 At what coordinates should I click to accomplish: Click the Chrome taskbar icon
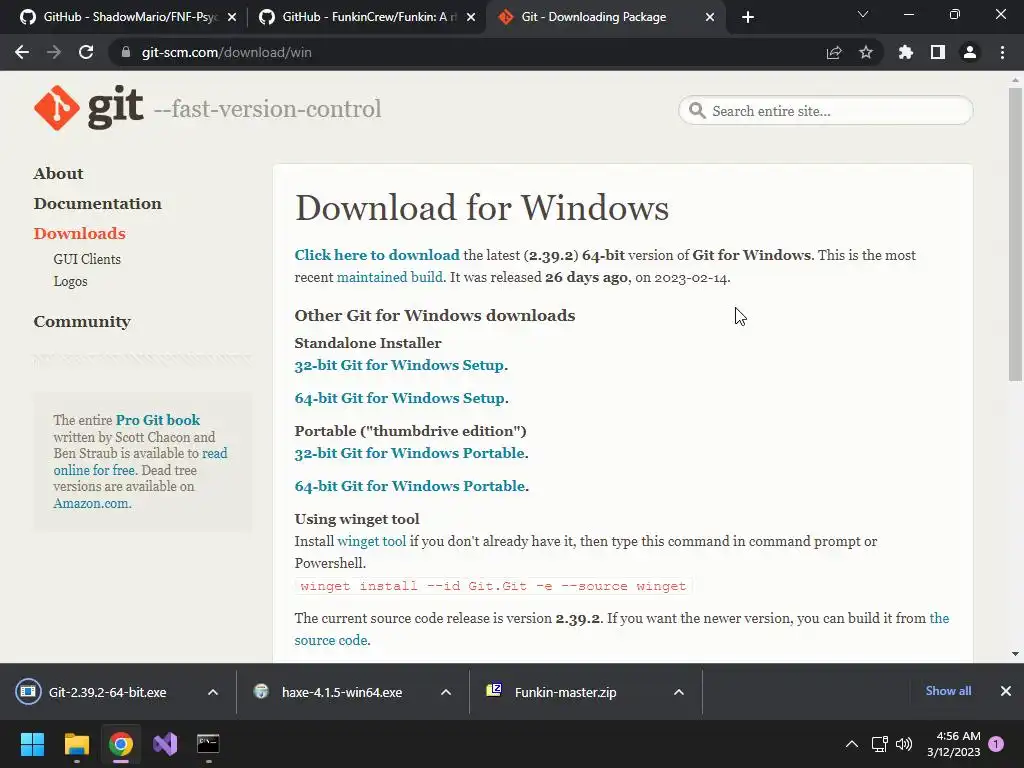point(121,744)
